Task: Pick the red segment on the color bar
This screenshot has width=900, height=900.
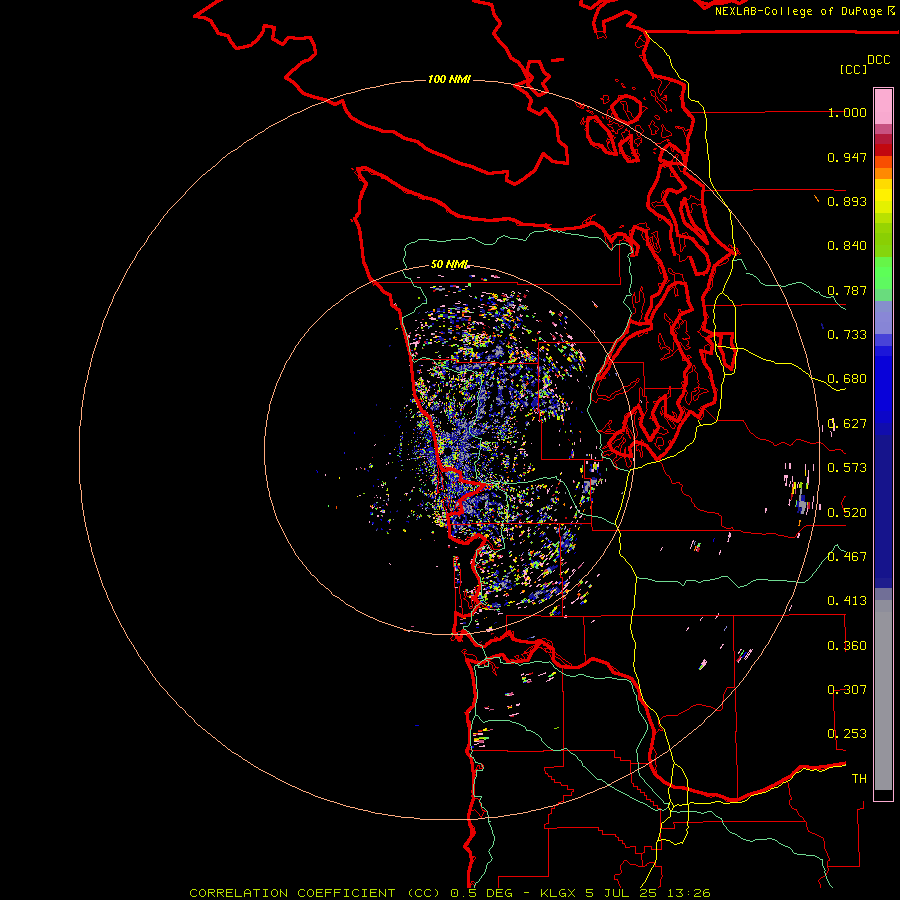Action: [x=883, y=149]
